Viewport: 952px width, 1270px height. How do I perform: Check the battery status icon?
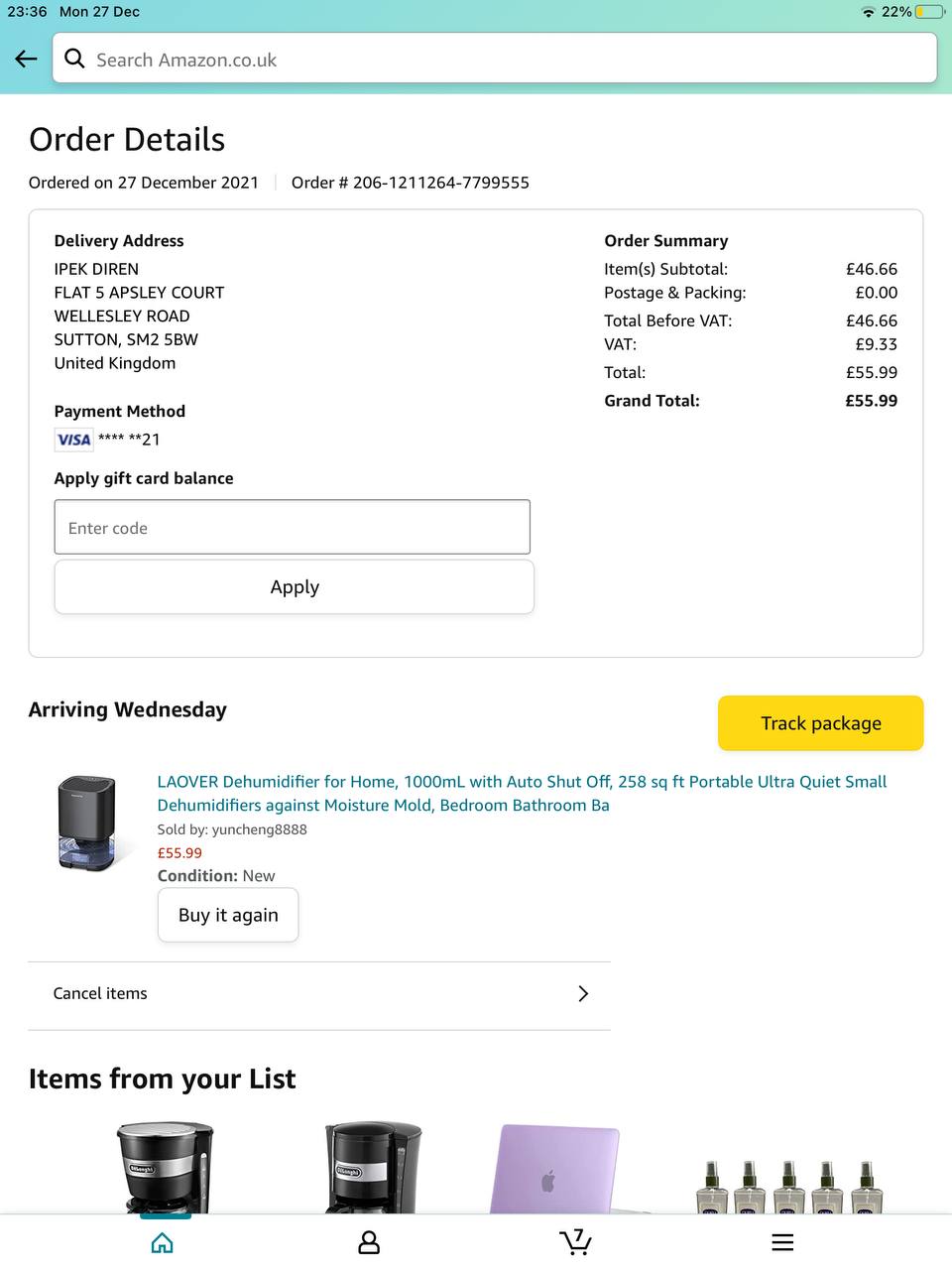[929, 12]
